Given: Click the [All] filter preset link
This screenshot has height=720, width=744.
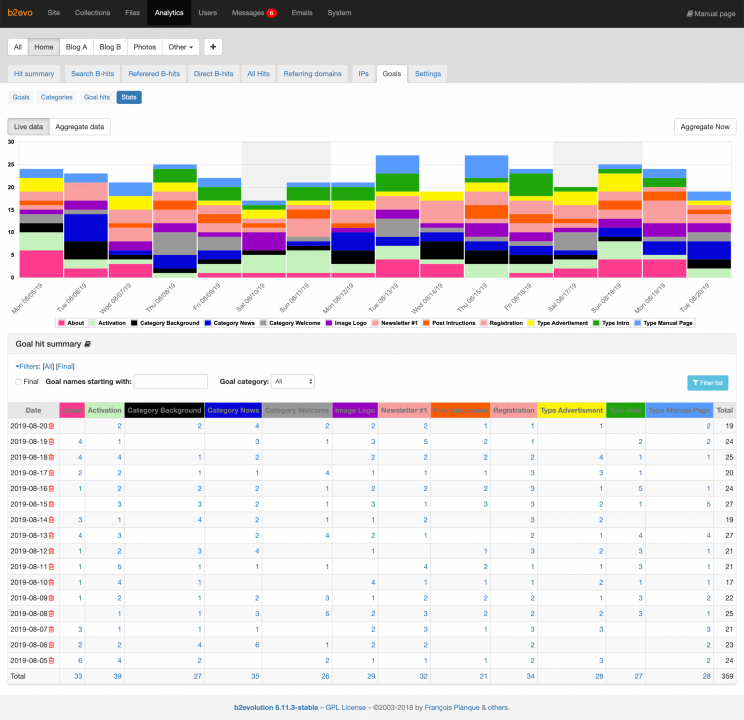Looking at the screenshot, I should click(x=48, y=366).
